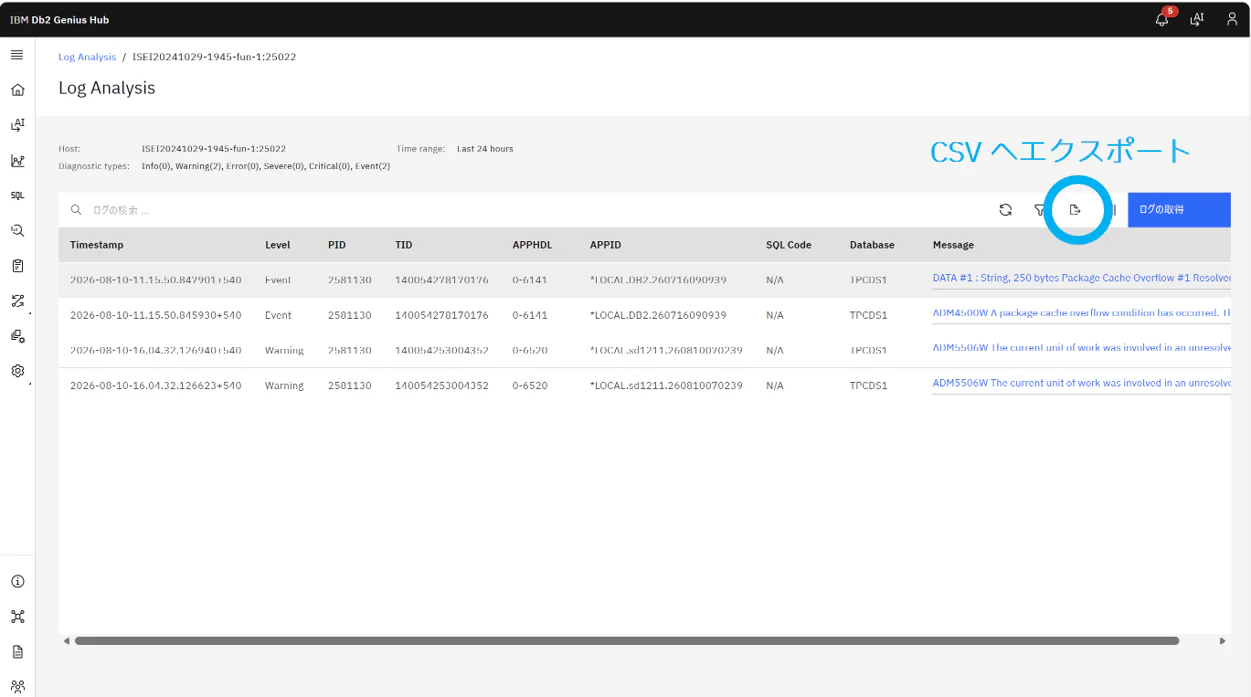This screenshot has height=697, width=1251.
Task: Click the IBM Db2 Genius Hub title
Action: pyautogui.click(x=60, y=20)
